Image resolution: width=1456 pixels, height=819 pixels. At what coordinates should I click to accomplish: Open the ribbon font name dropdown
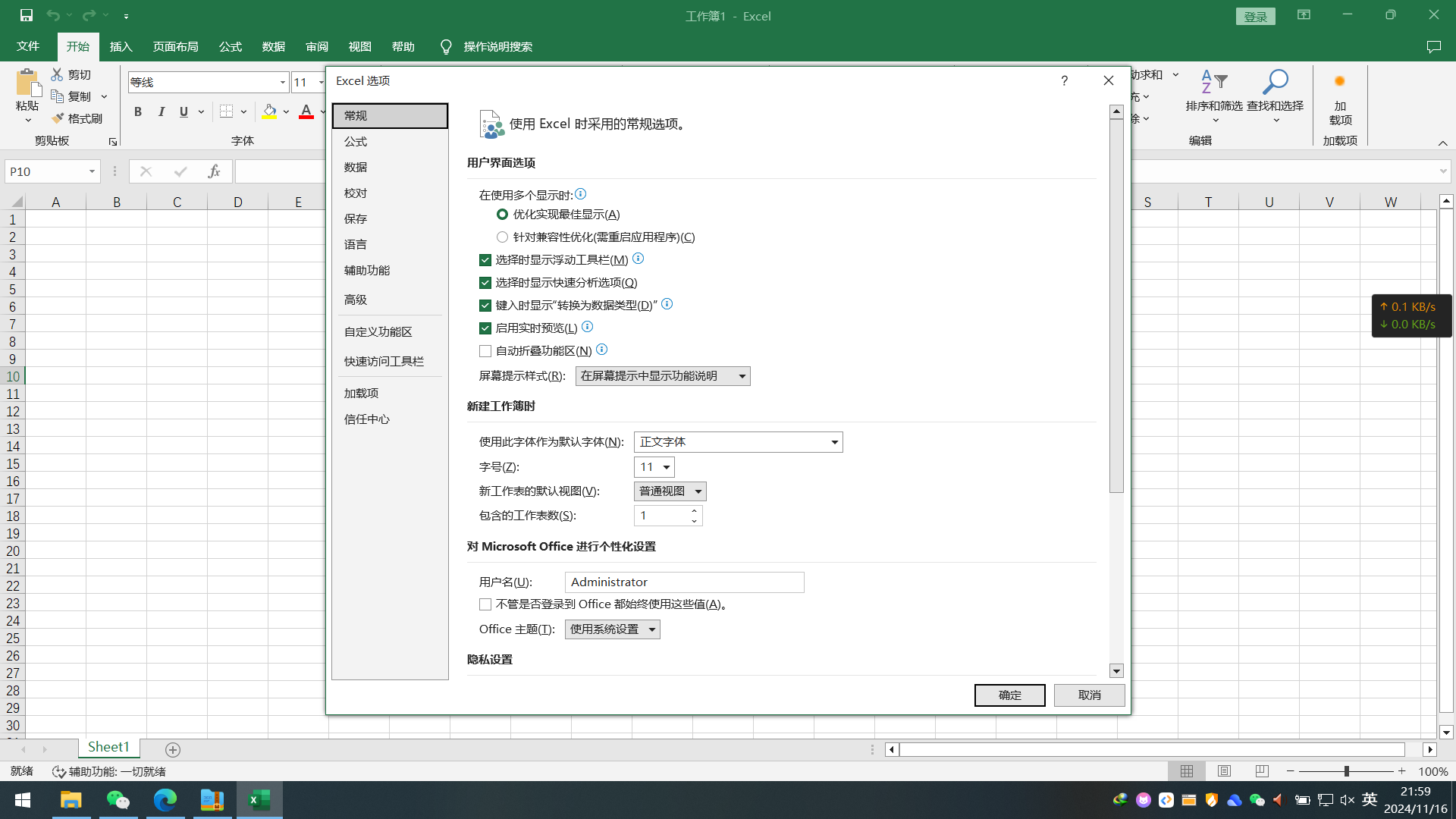[x=283, y=82]
